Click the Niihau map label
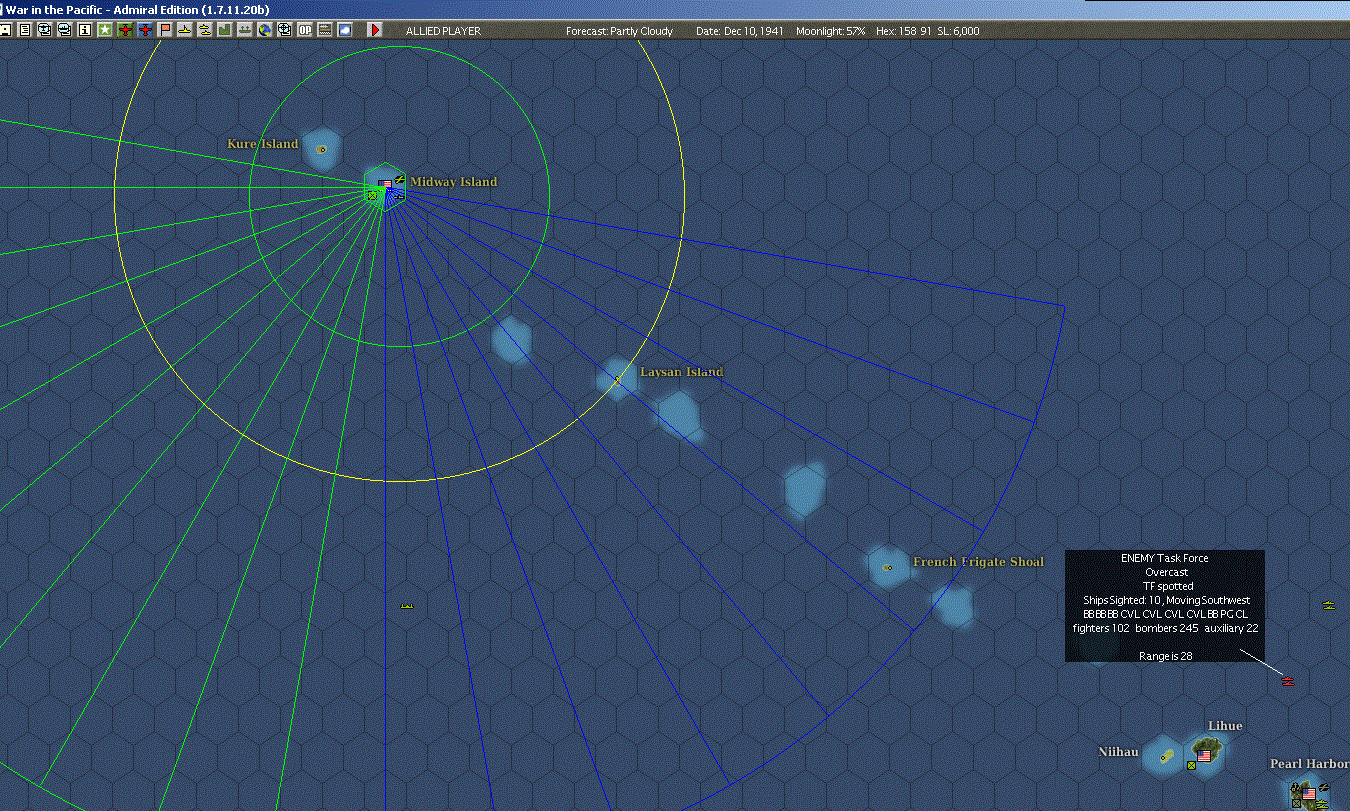 [x=1118, y=752]
